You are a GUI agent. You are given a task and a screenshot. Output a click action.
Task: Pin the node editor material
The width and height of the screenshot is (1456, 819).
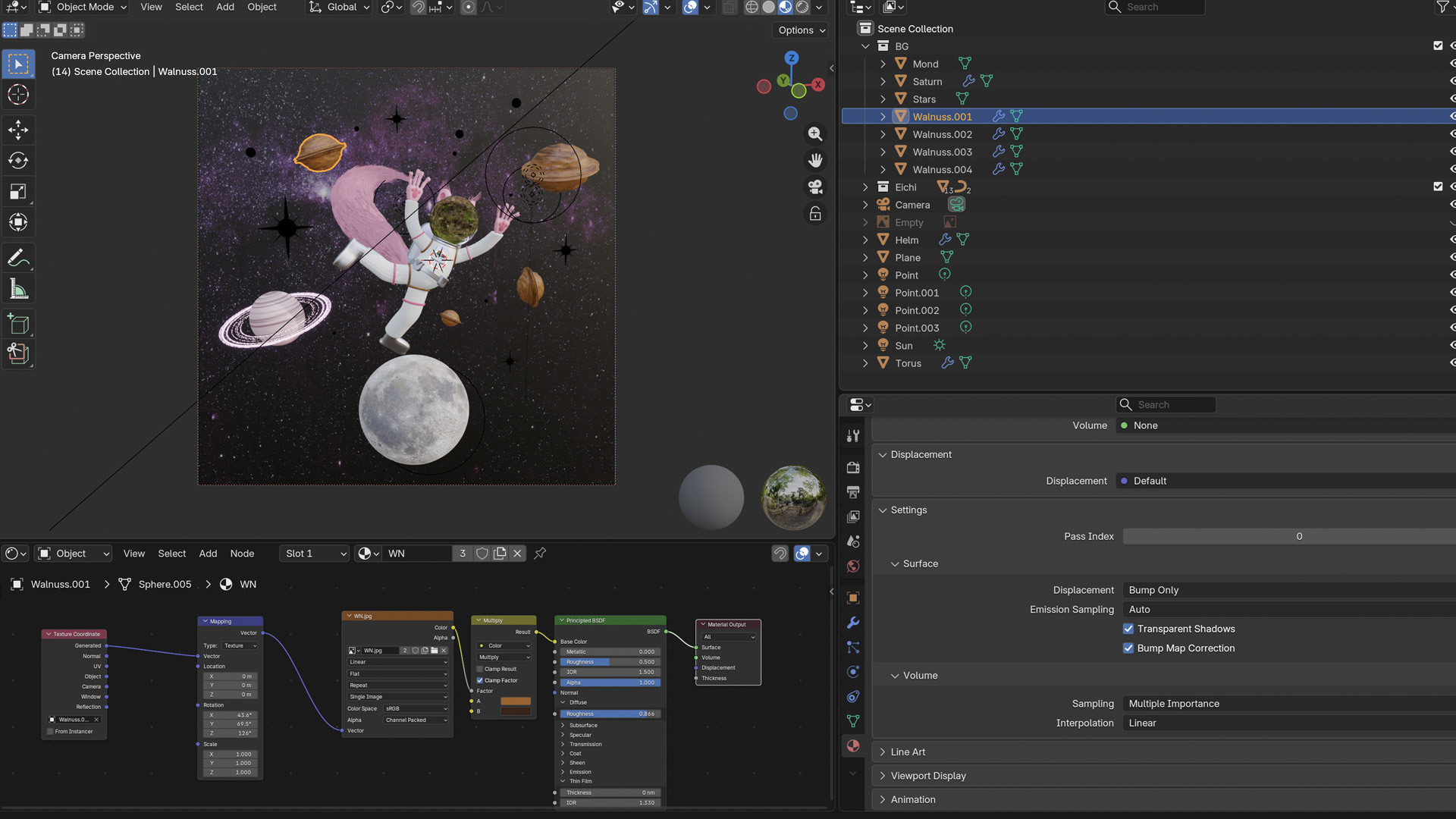point(540,554)
